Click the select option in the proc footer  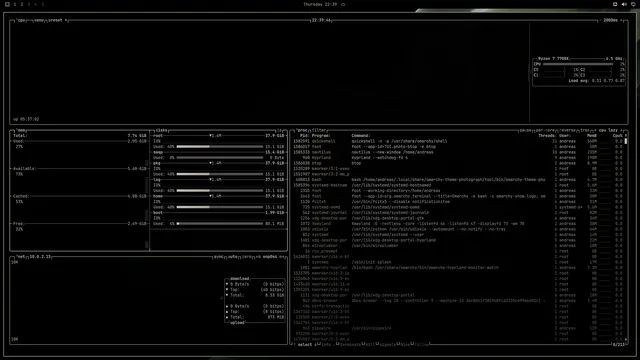(x=304, y=344)
